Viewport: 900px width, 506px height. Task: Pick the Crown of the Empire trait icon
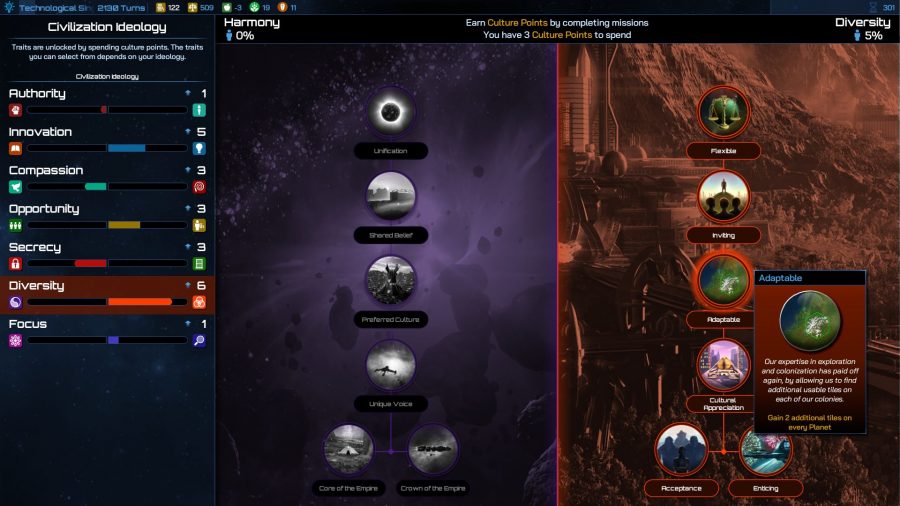tap(433, 449)
